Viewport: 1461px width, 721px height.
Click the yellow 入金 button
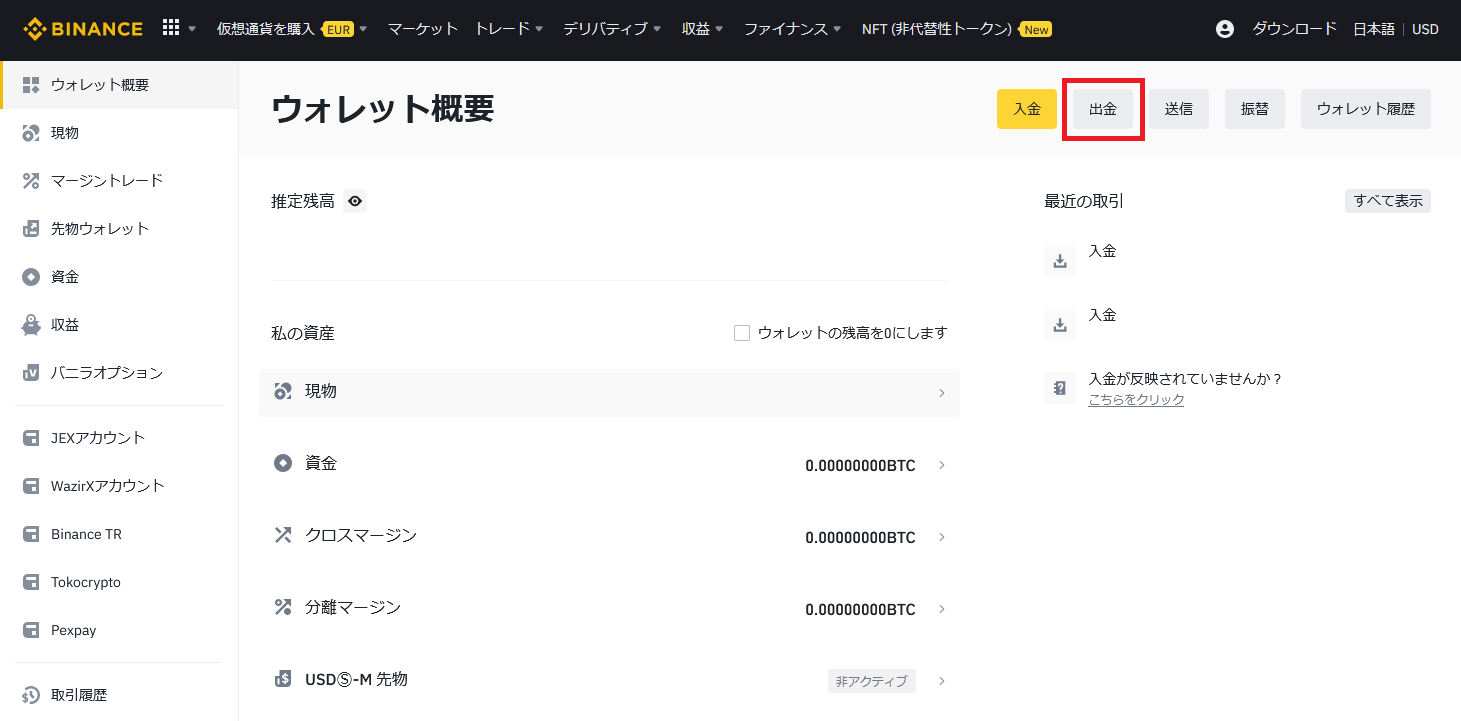(x=1027, y=109)
